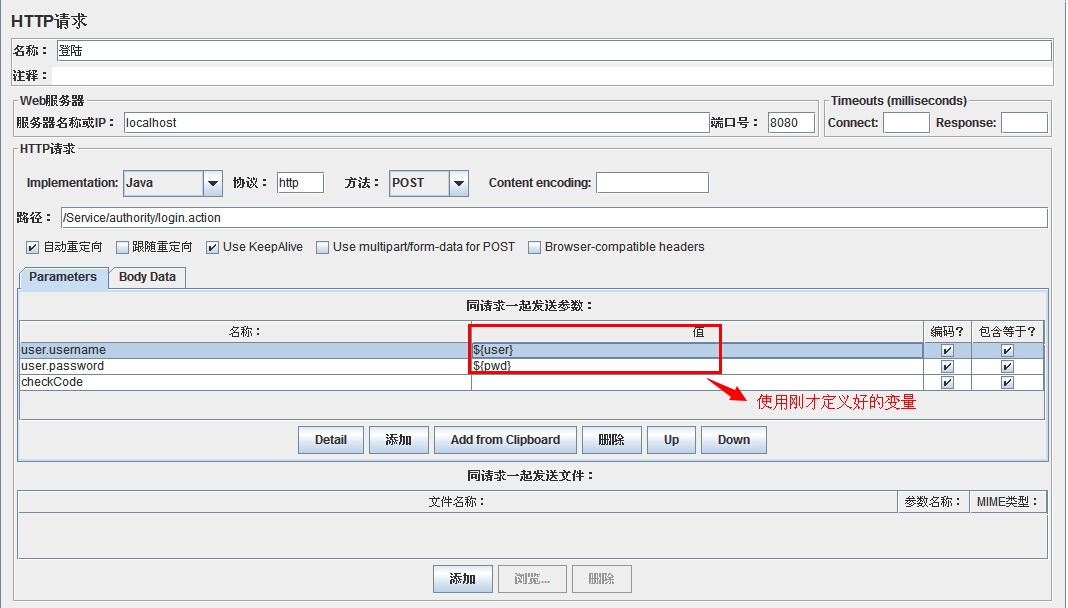Focus the 端口号 field showing 8080
This screenshot has height=608, width=1068.
(x=791, y=123)
